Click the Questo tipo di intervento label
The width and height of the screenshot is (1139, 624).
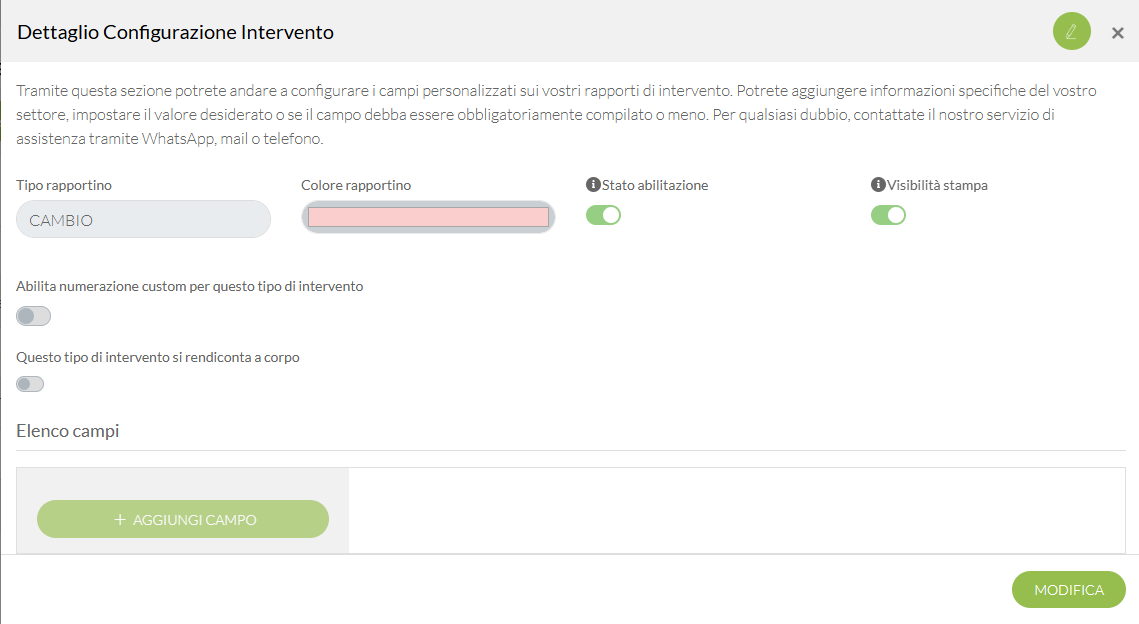[158, 357]
